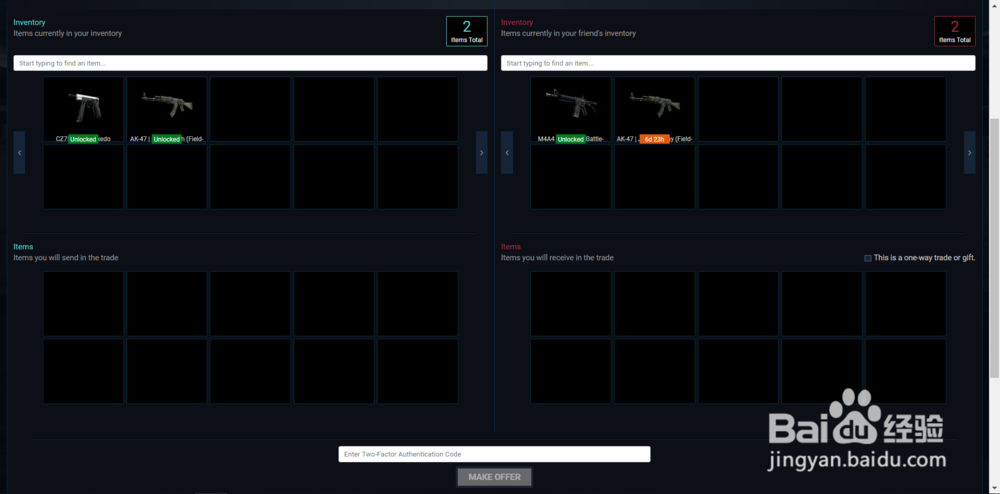Image resolution: width=1000 pixels, height=494 pixels.
Task: Focus the your-inventory item search field
Action: (250, 63)
